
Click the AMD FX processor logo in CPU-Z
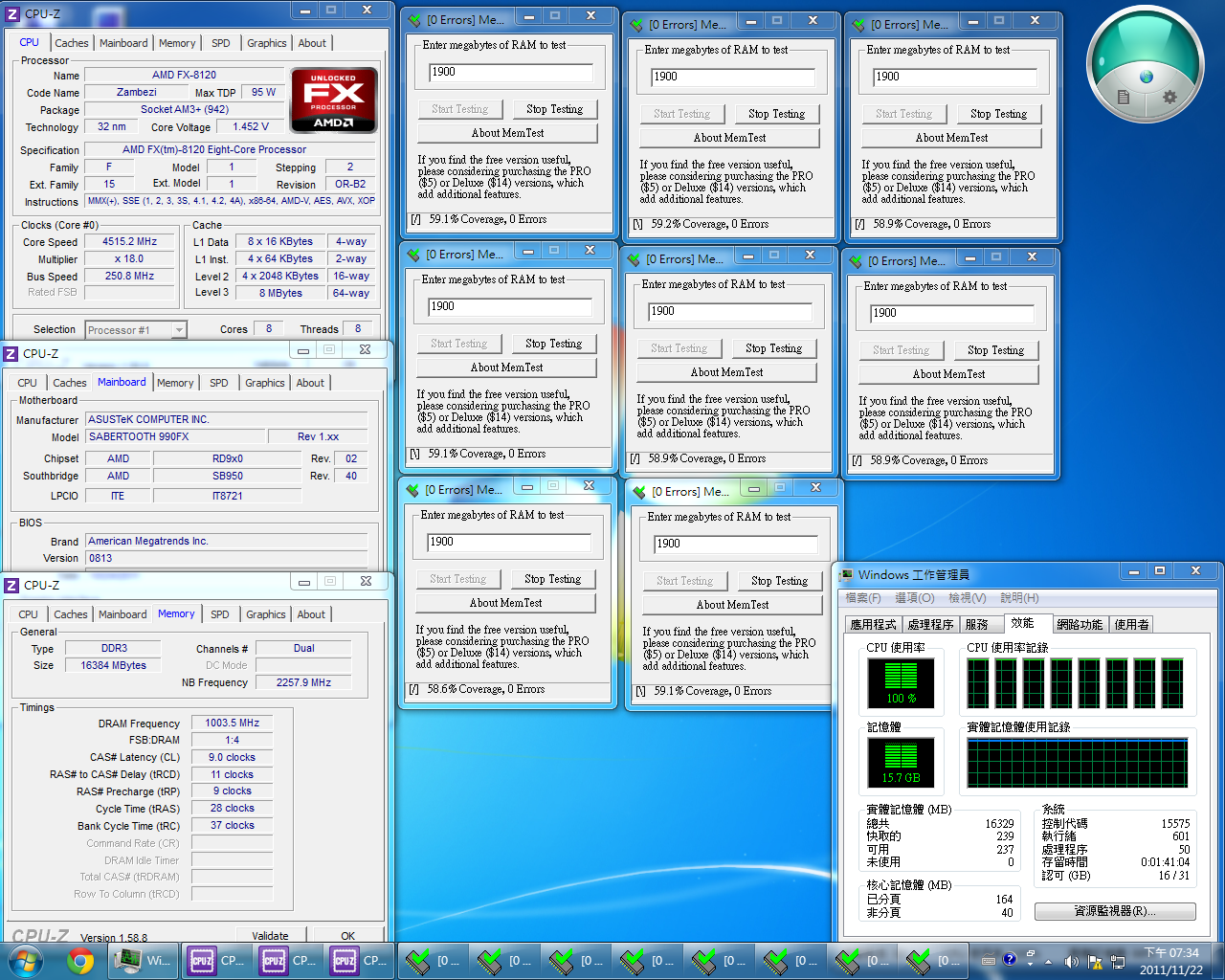333,100
